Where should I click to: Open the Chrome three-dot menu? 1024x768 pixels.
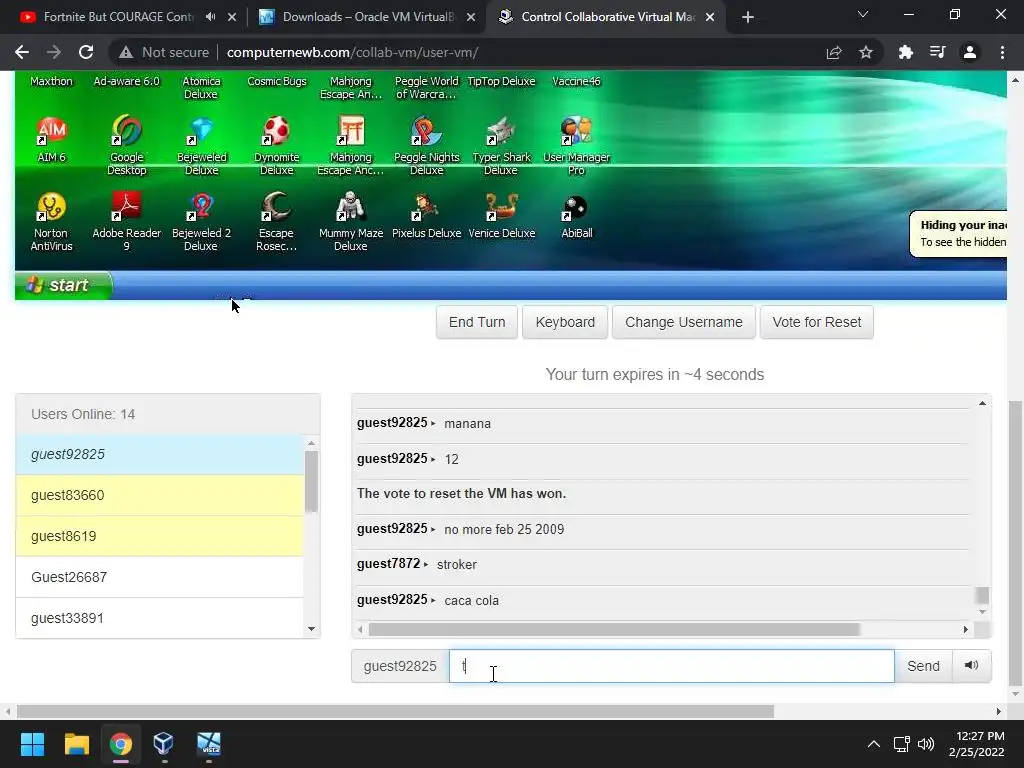pyautogui.click(x=1002, y=52)
